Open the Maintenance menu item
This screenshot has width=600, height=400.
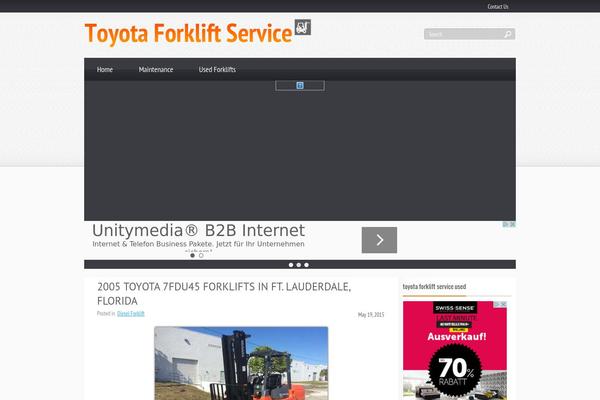[x=156, y=69]
